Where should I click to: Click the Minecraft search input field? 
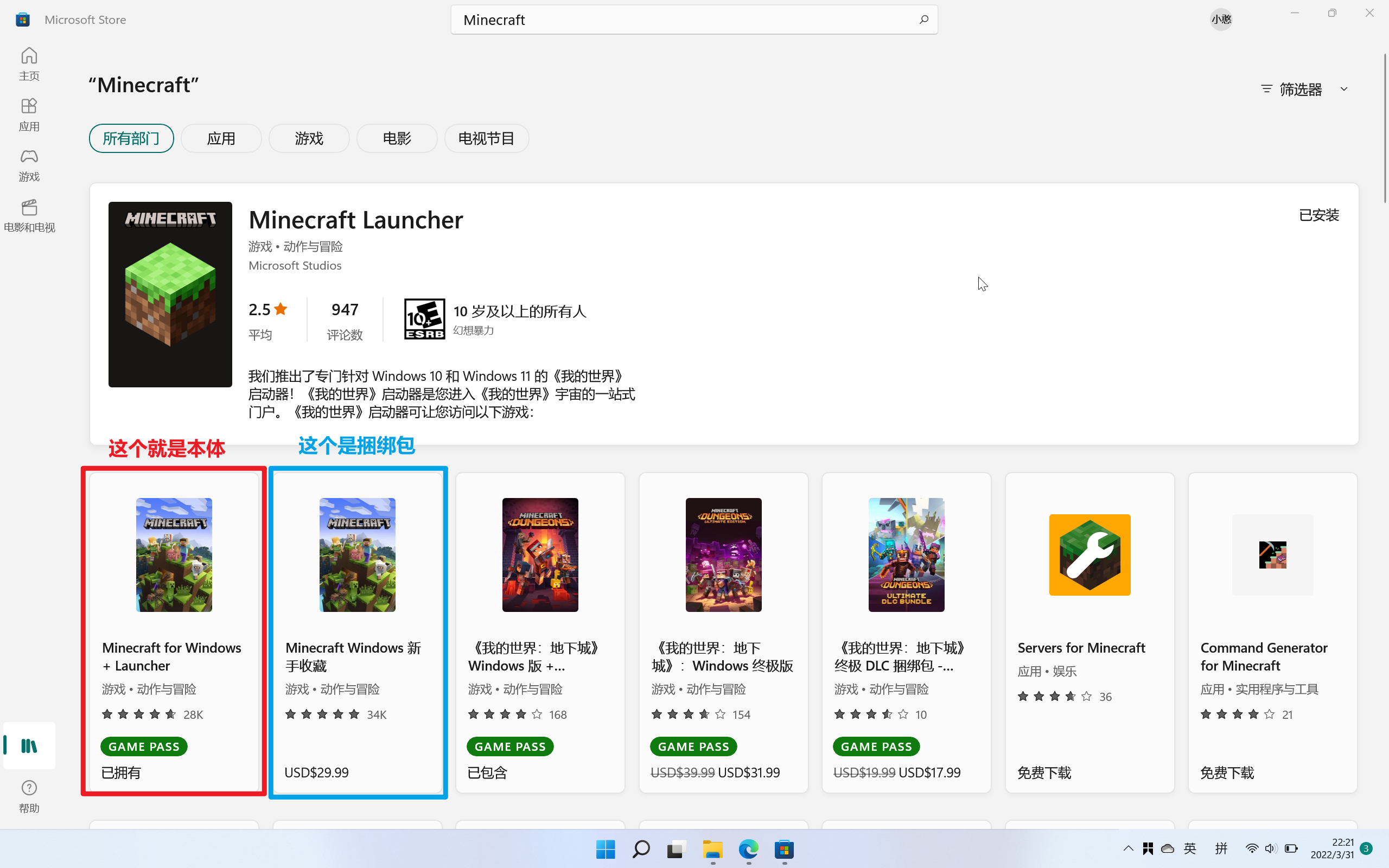(x=686, y=20)
